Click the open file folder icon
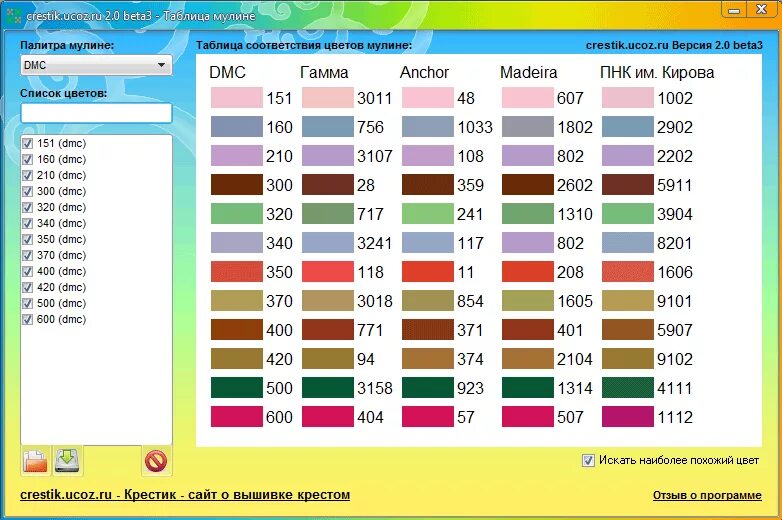782x520 pixels. coord(35,461)
